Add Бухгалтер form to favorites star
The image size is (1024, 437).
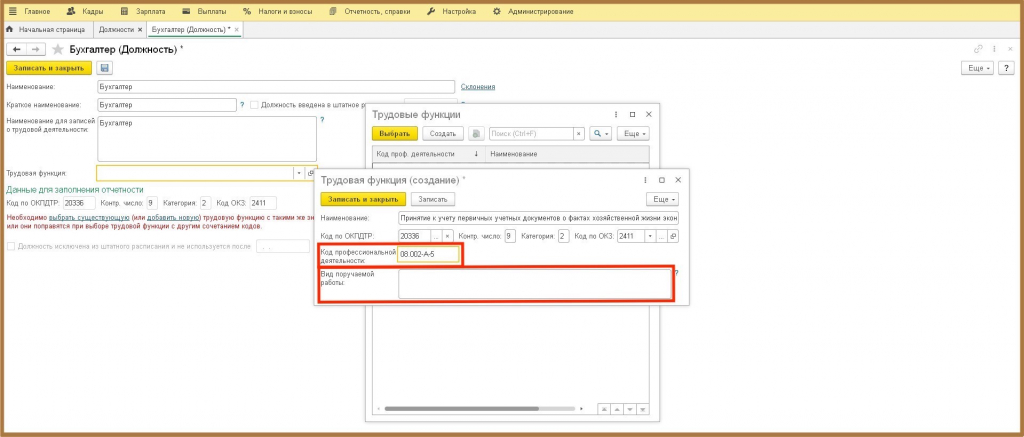tap(57, 49)
